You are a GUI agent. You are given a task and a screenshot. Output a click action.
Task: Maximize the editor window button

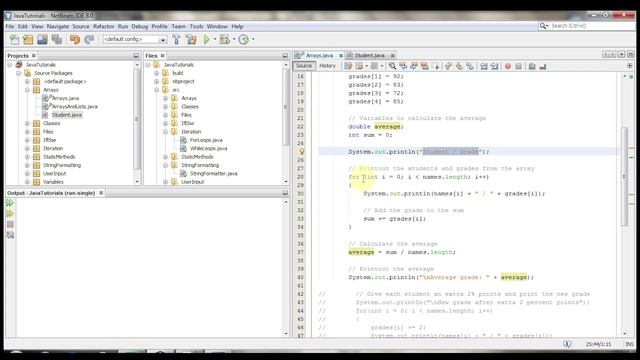click(x=631, y=54)
